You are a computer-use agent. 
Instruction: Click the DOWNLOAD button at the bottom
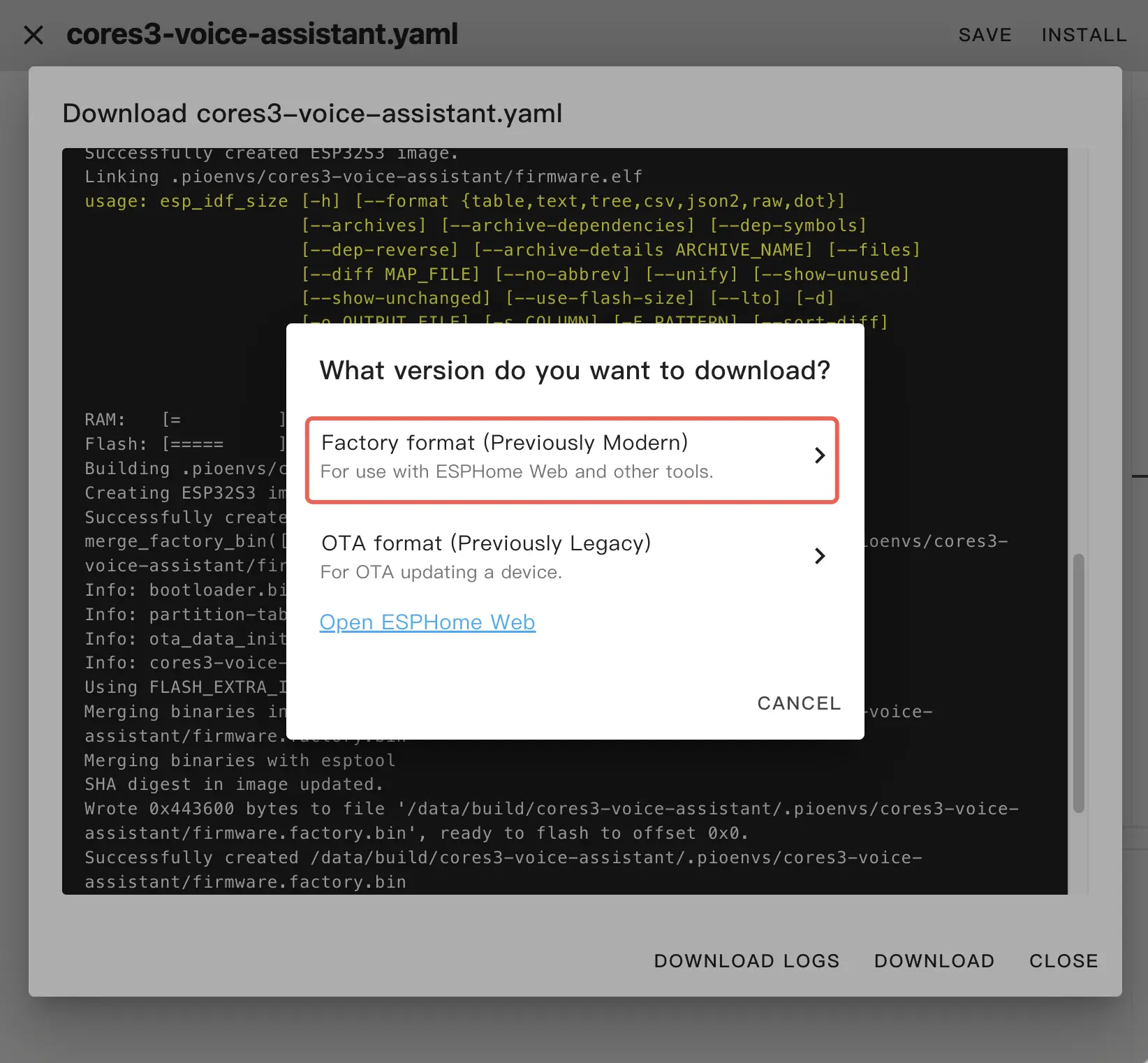tap(934, 961)
